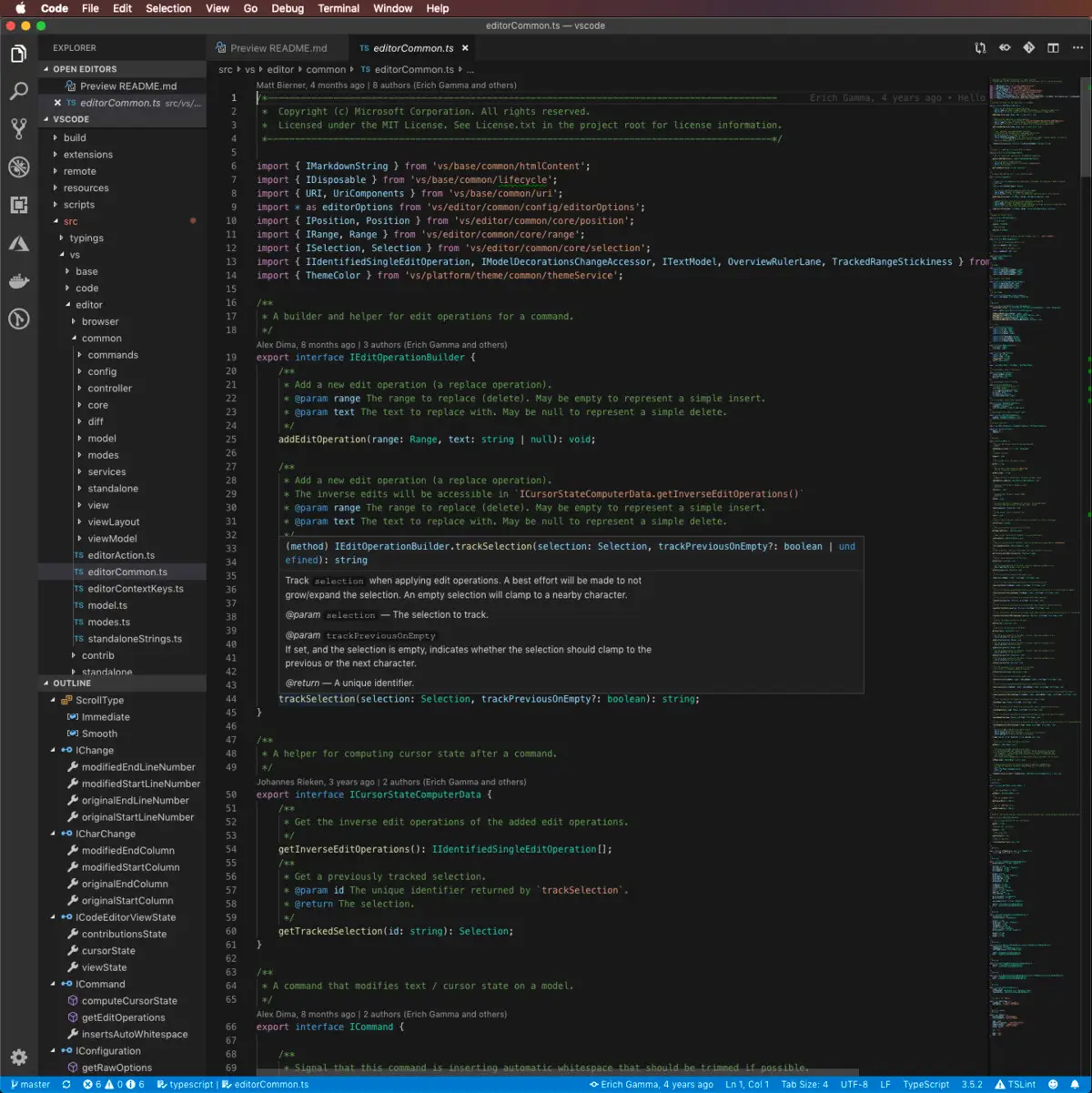This screenshot has height=1093, width=1092.
Task: Expand the browser folder
Action: point(122,321)
